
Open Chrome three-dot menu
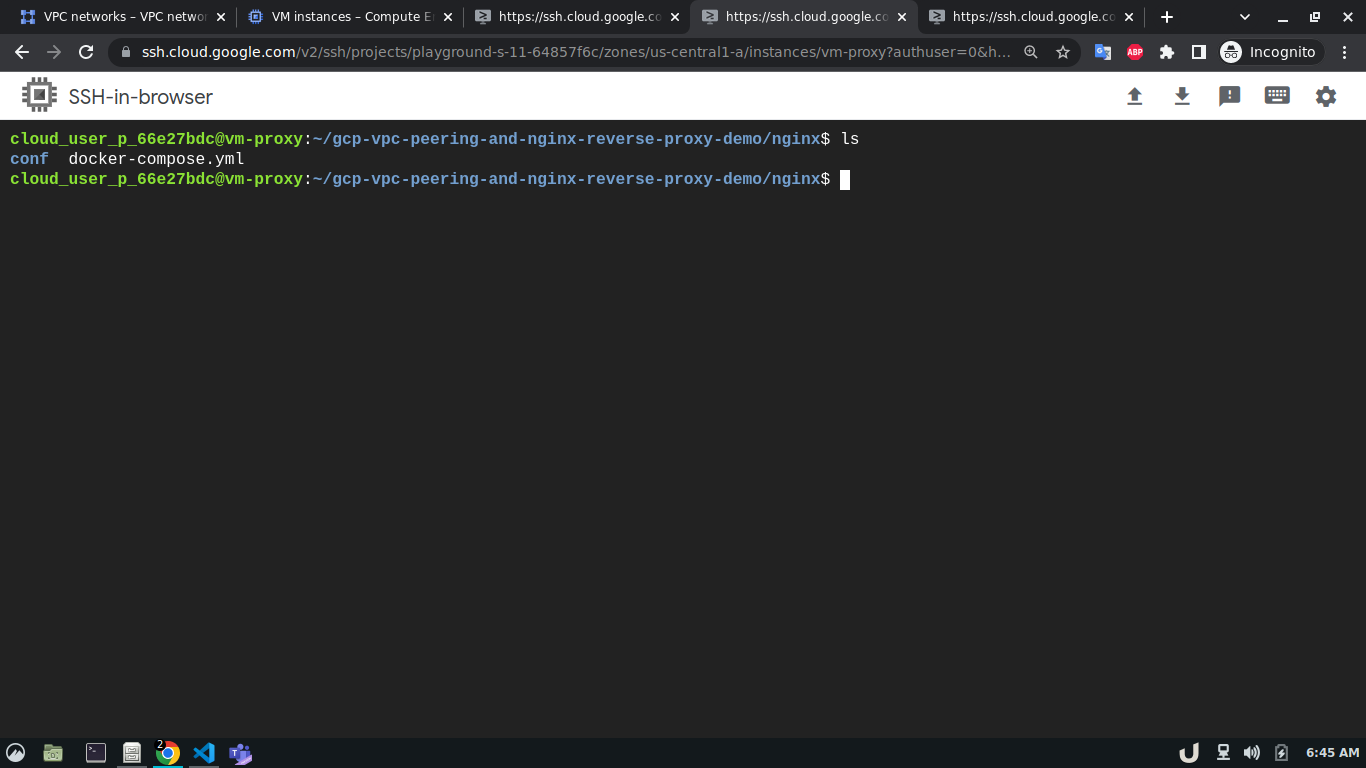(1345, 52)
